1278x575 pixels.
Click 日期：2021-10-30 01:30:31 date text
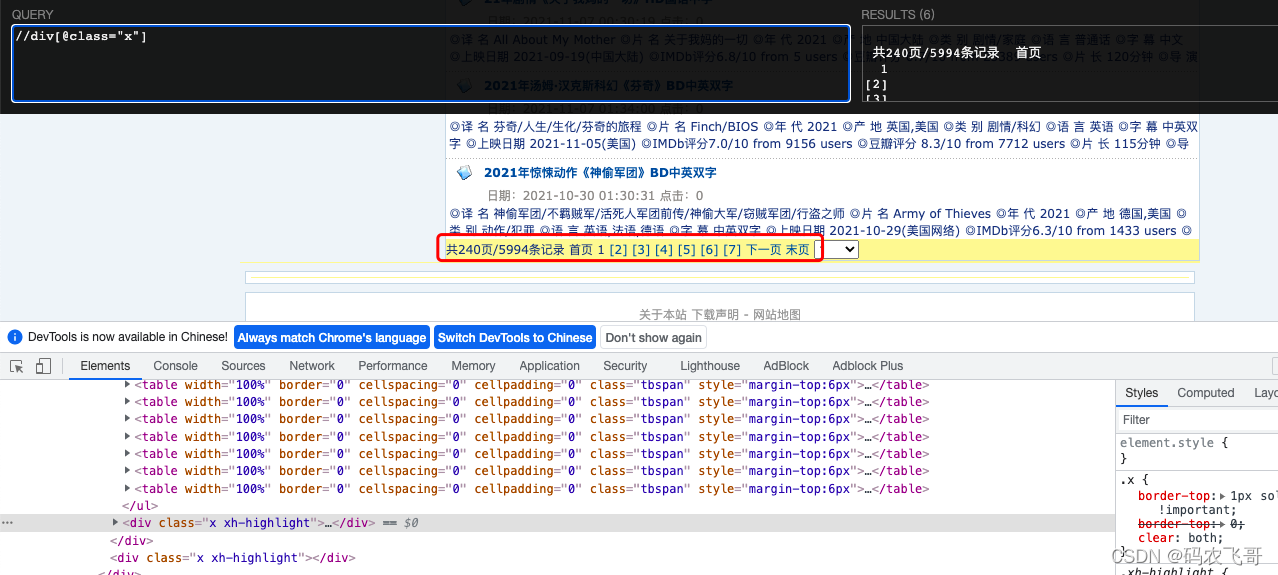point(571,196)
